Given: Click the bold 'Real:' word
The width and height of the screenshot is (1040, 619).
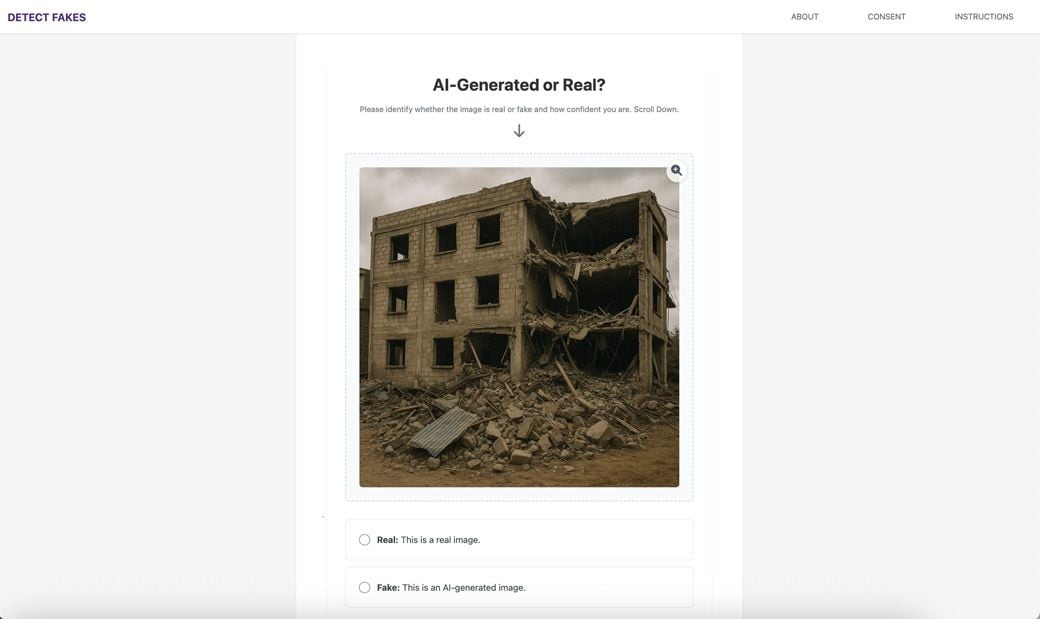Looking at the screenshot, I should 387,540.
